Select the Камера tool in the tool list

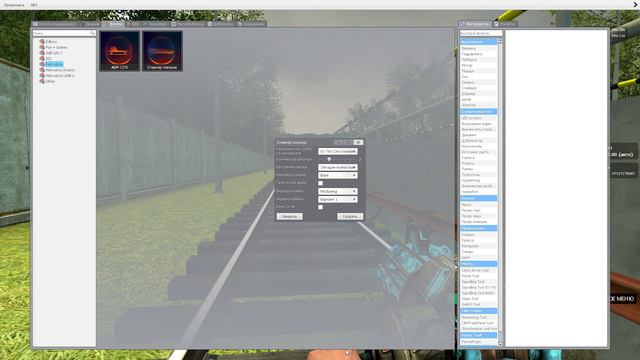478,235
